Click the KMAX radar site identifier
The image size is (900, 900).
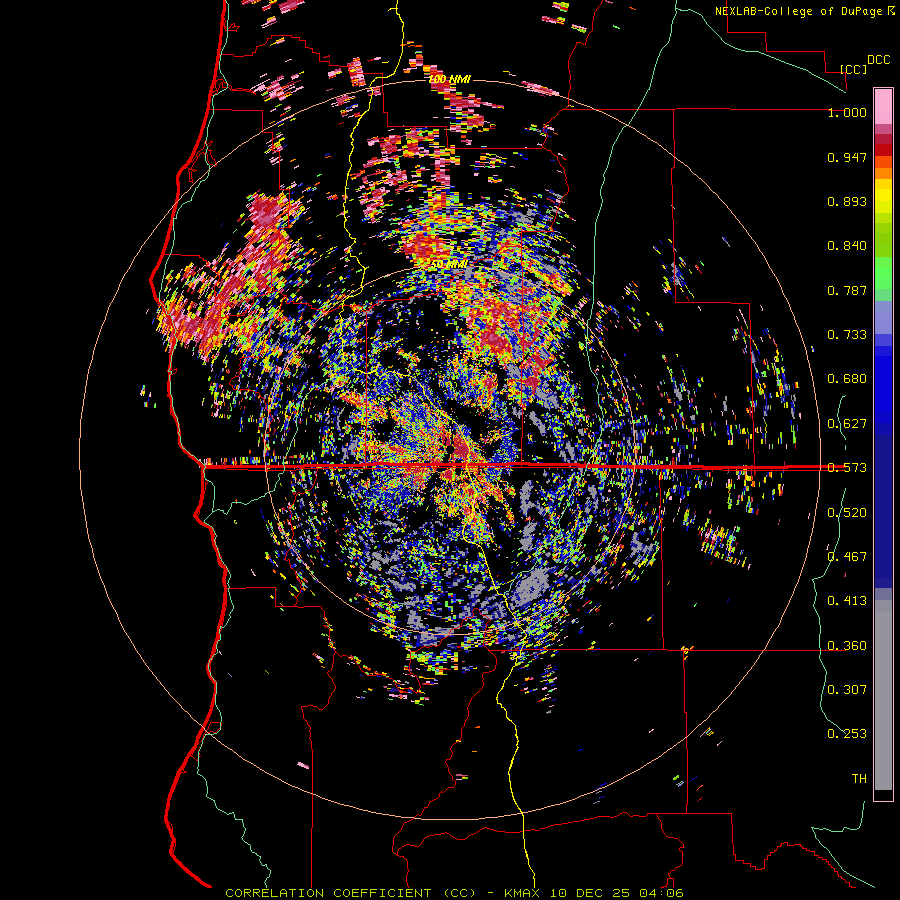522,893
